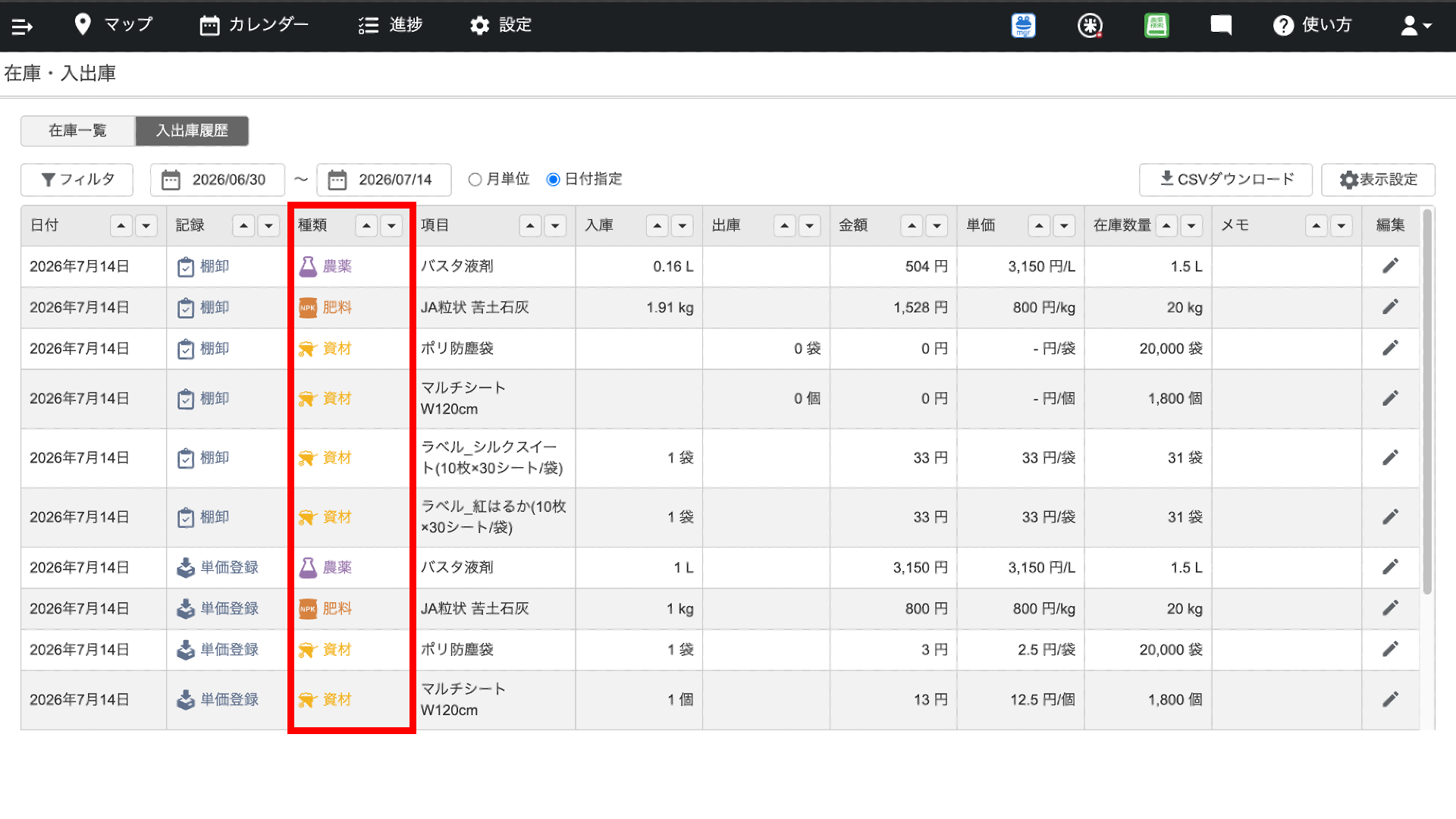Open the green notebook icon
1456x819 pixels.
point(1156,26)
